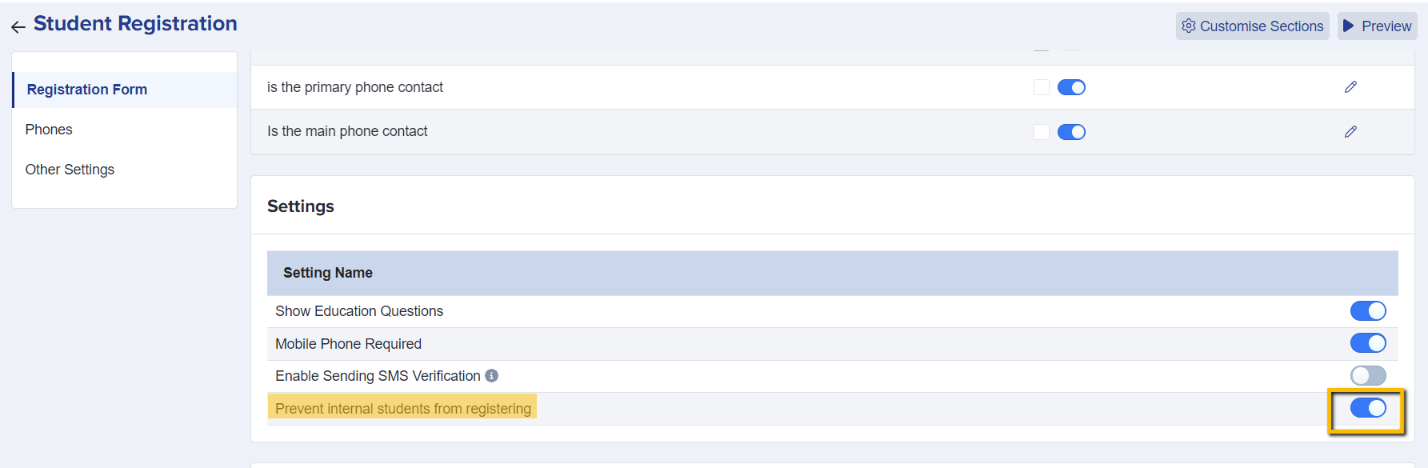Click the Setting Name column header
The image size is (1428, 468).
(328, 272)
